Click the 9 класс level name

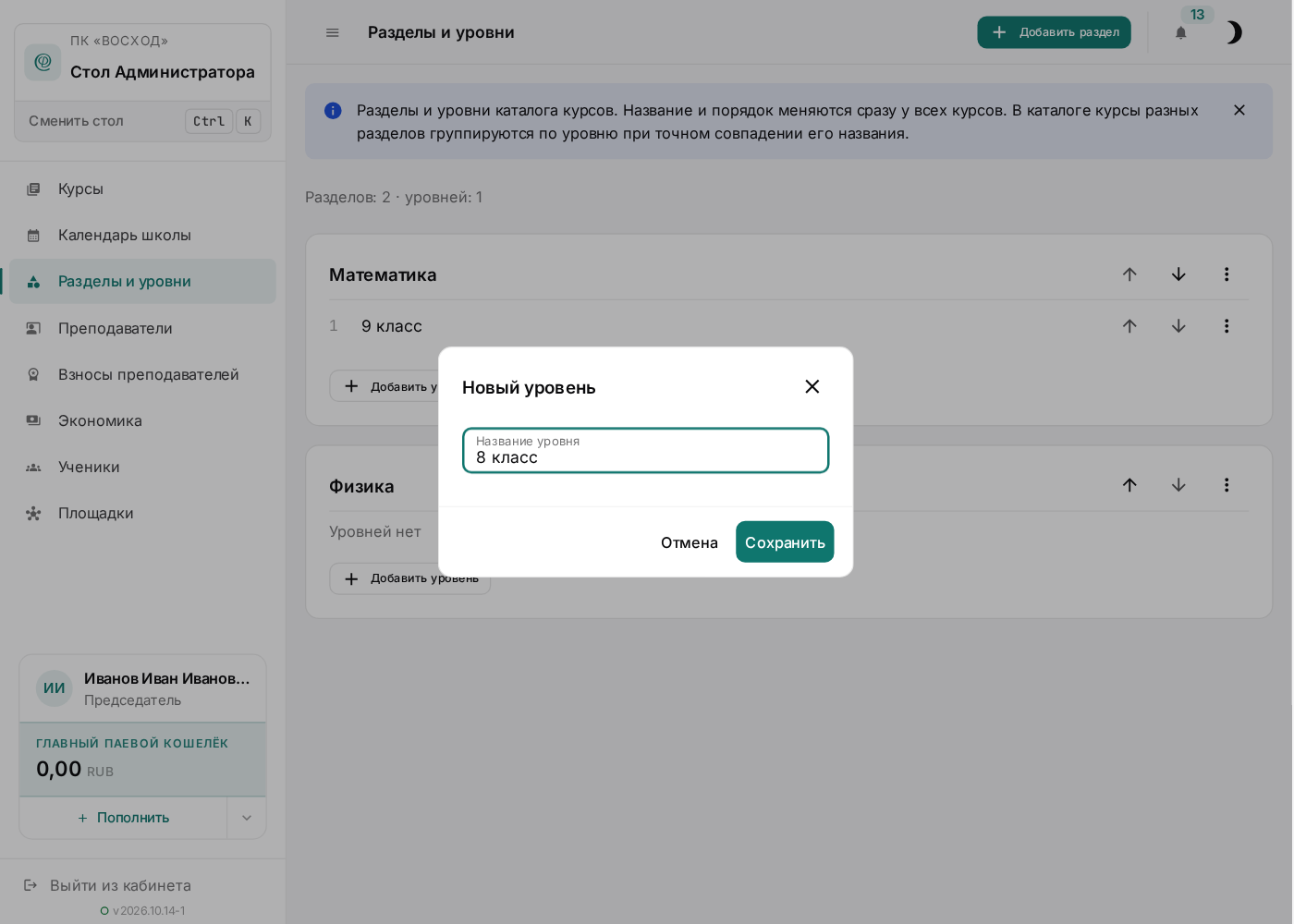coord(392,326)
